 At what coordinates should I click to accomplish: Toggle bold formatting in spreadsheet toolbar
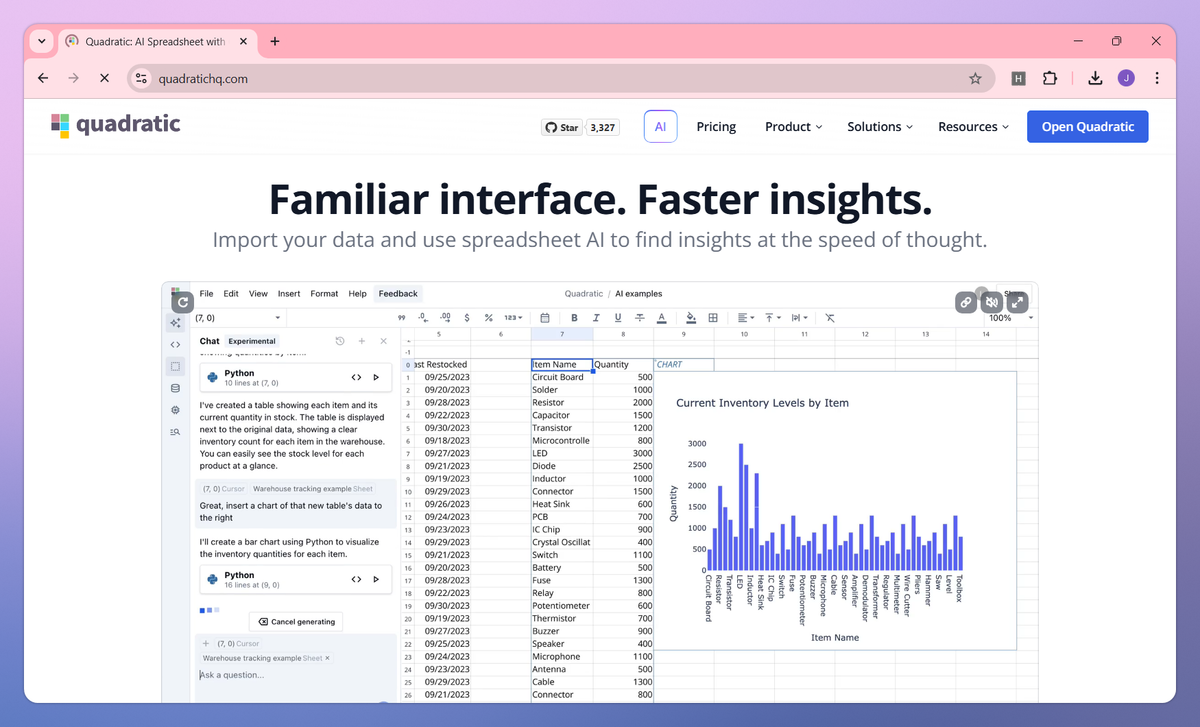coord(574,318)
